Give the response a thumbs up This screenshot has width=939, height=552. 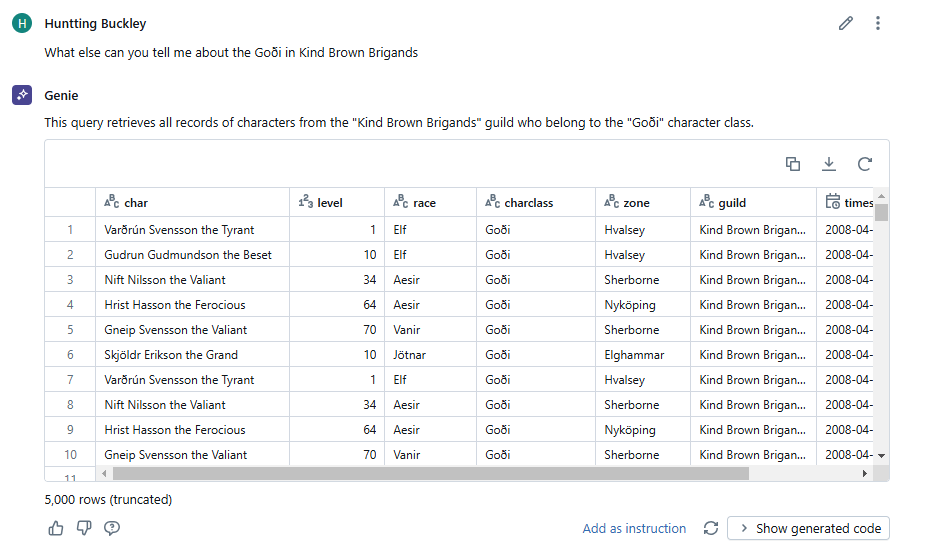pyautogui.click(x=56, y=528)
